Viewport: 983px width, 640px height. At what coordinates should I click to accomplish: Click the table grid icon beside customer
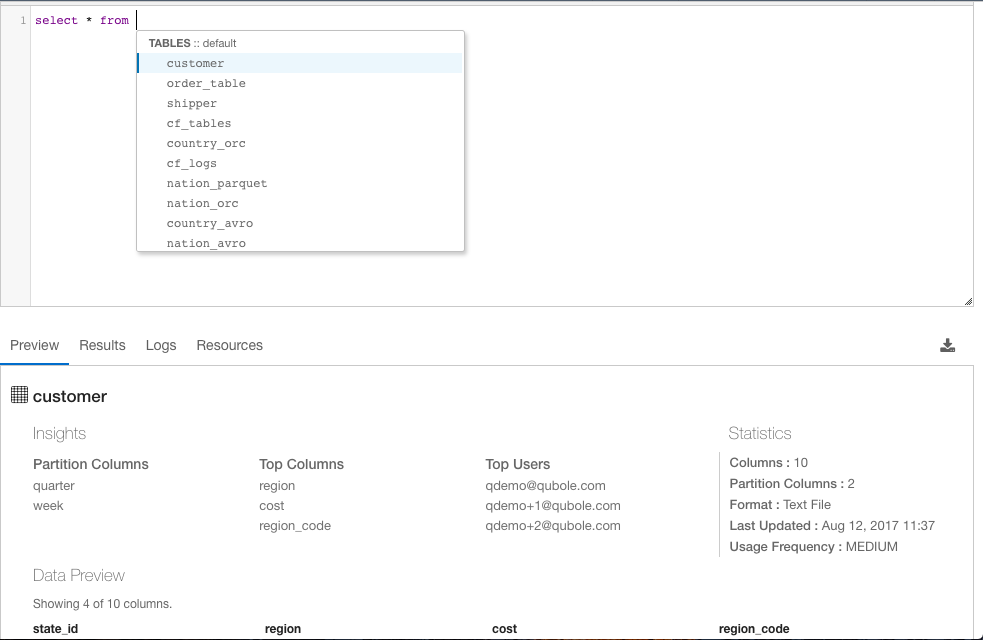pyautogui.click(x=19, y=395)
